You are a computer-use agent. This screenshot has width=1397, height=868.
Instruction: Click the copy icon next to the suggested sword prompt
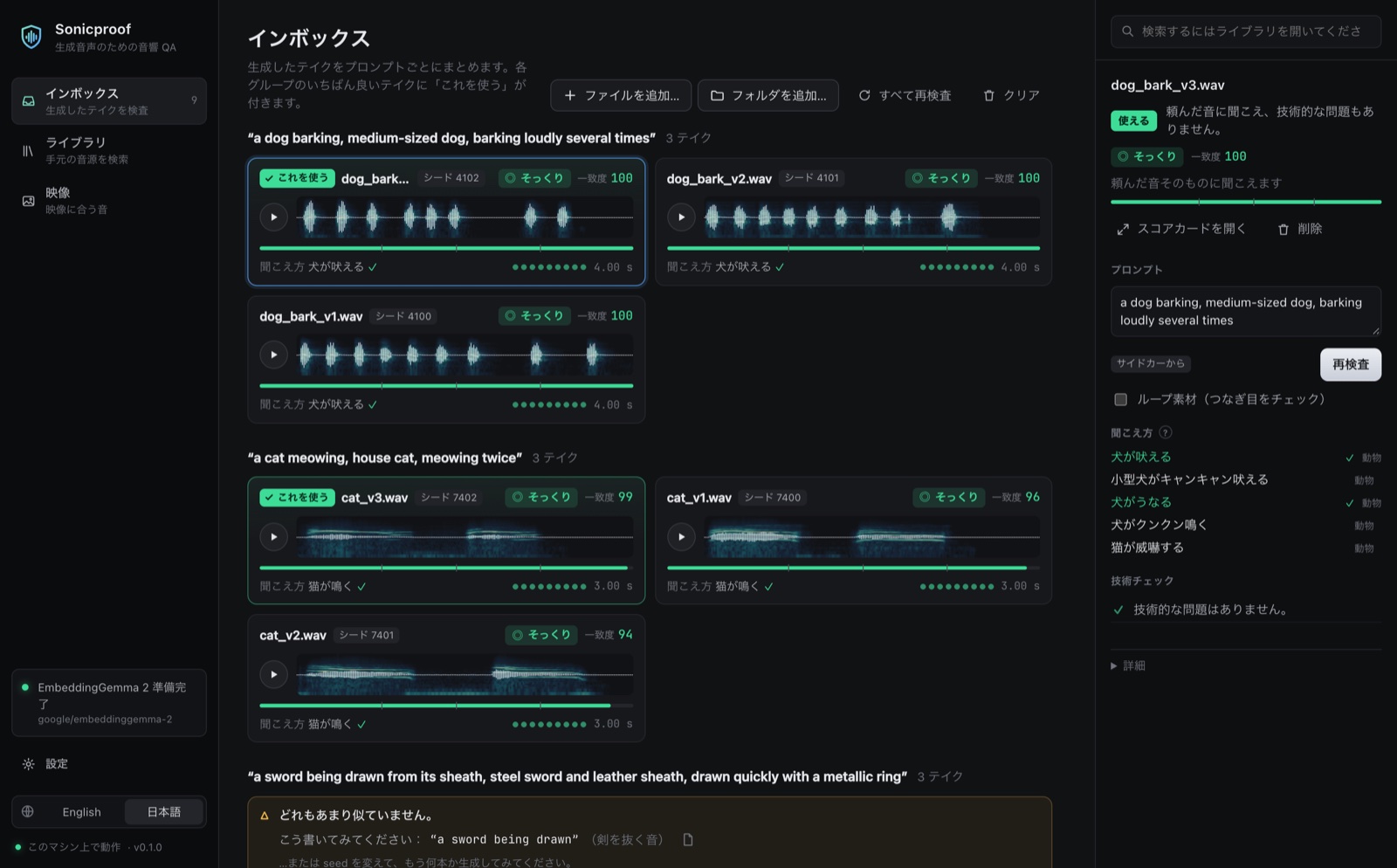pos(688,840)
